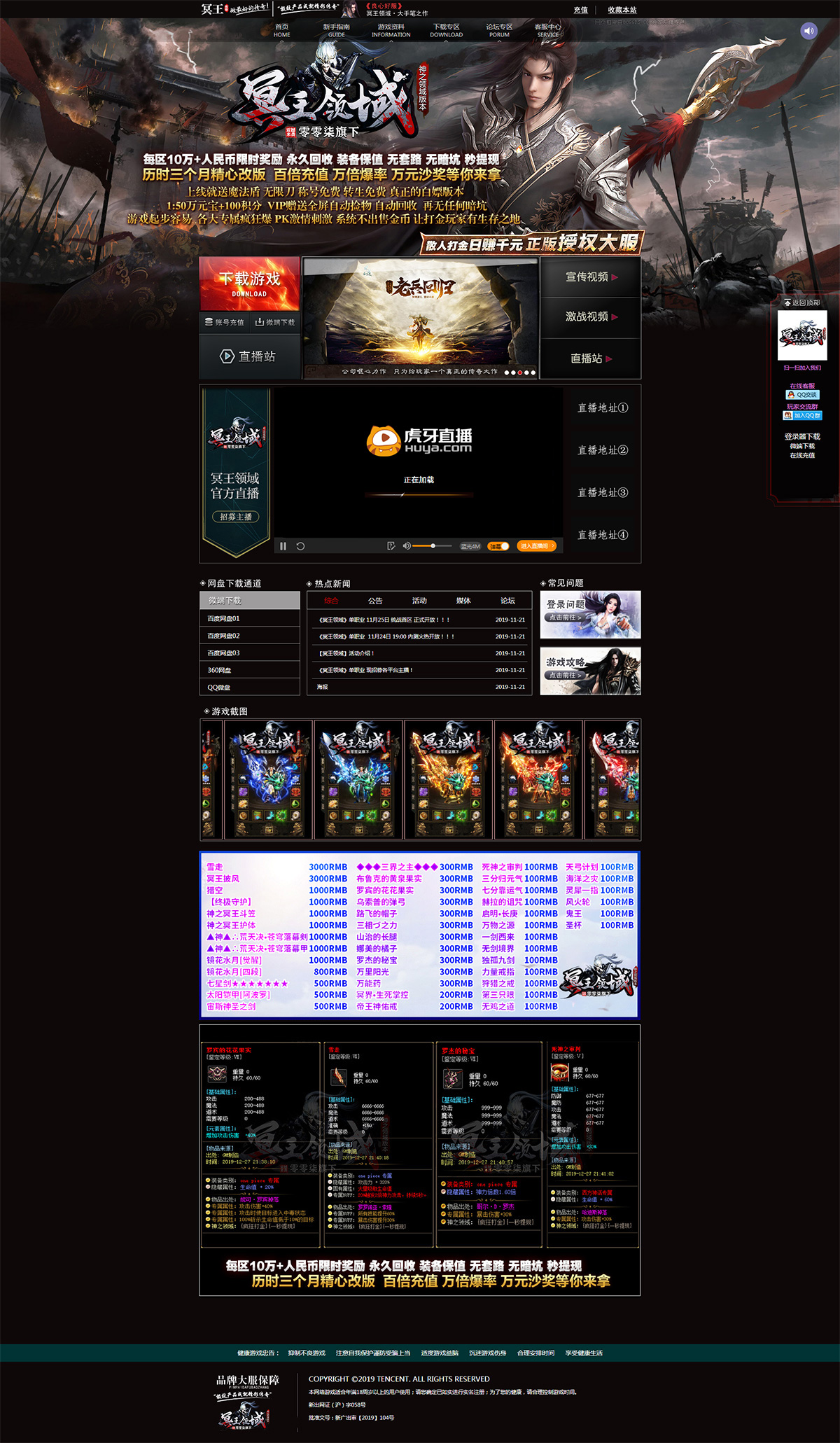
Task: Open the golden-winged game screenshot
Action: [x=449, y=779]
